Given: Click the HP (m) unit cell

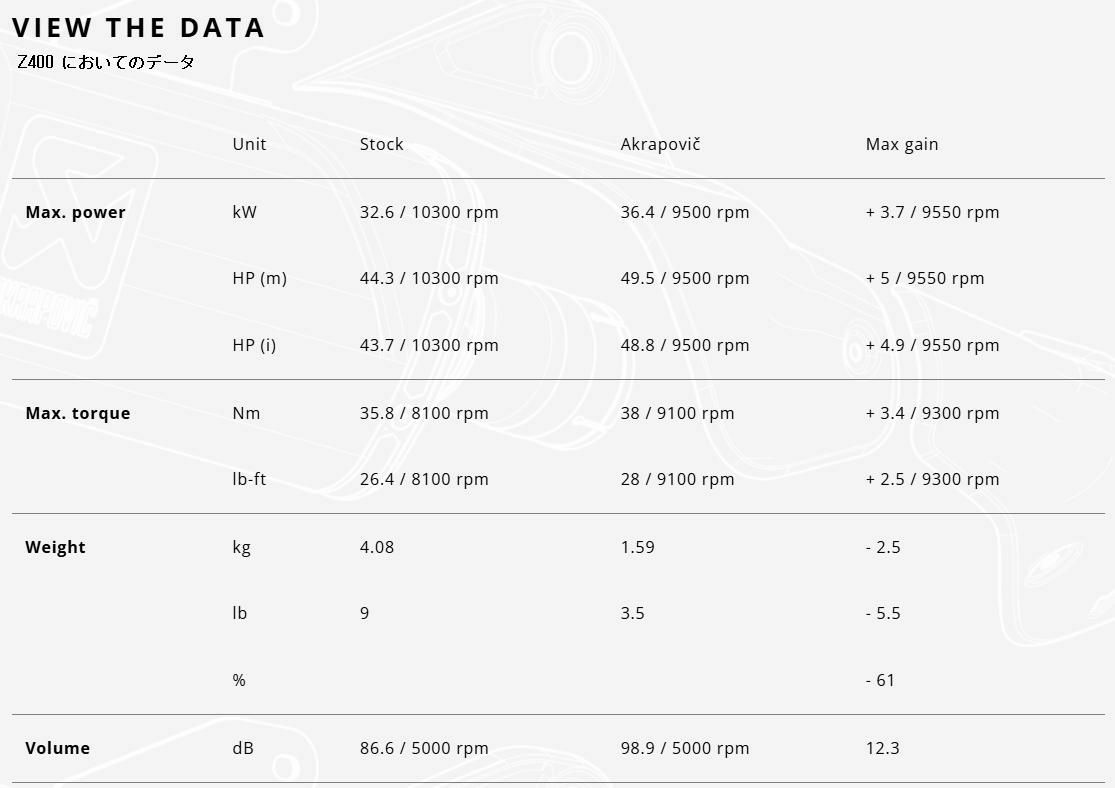Looking at the screenshot, I should (259, 278).
